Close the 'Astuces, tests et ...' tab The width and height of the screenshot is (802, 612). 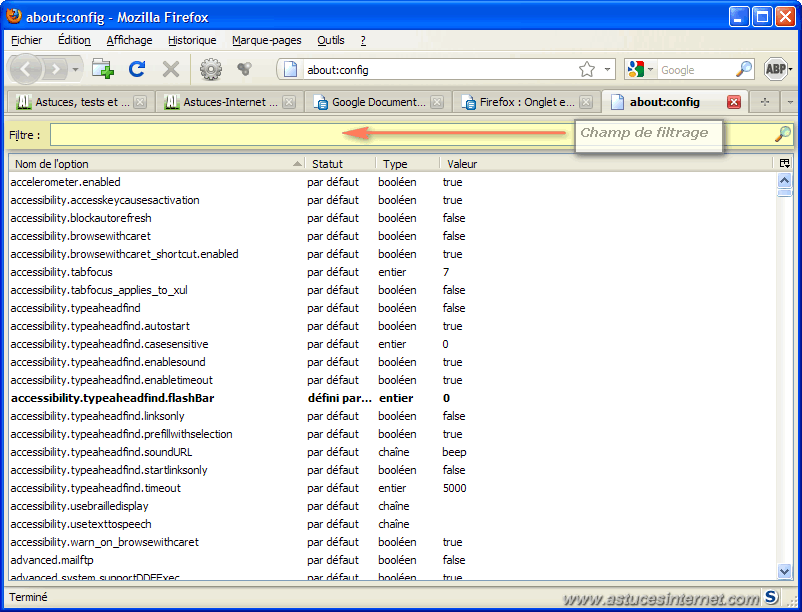[x=140, y=102]
